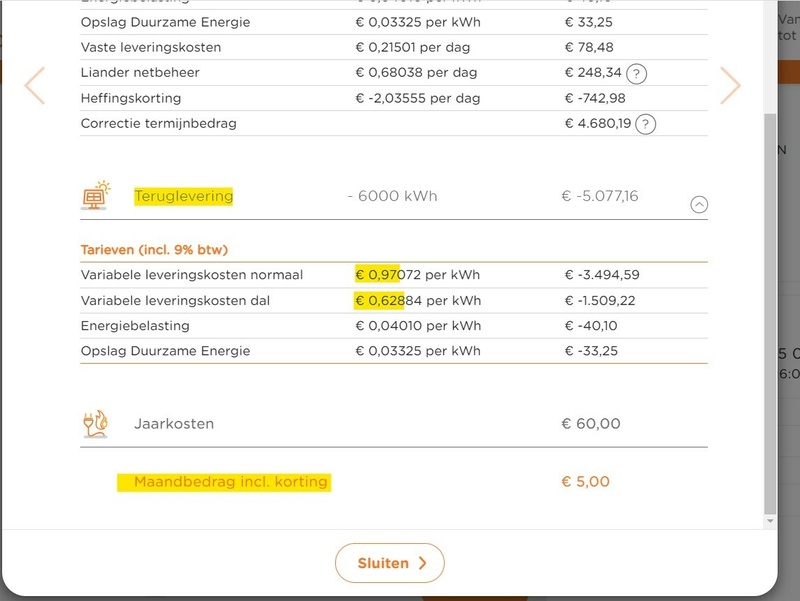Click the Heffingskorting row label
Viewport: 800px width, 601px height.
tap(131, 98)
